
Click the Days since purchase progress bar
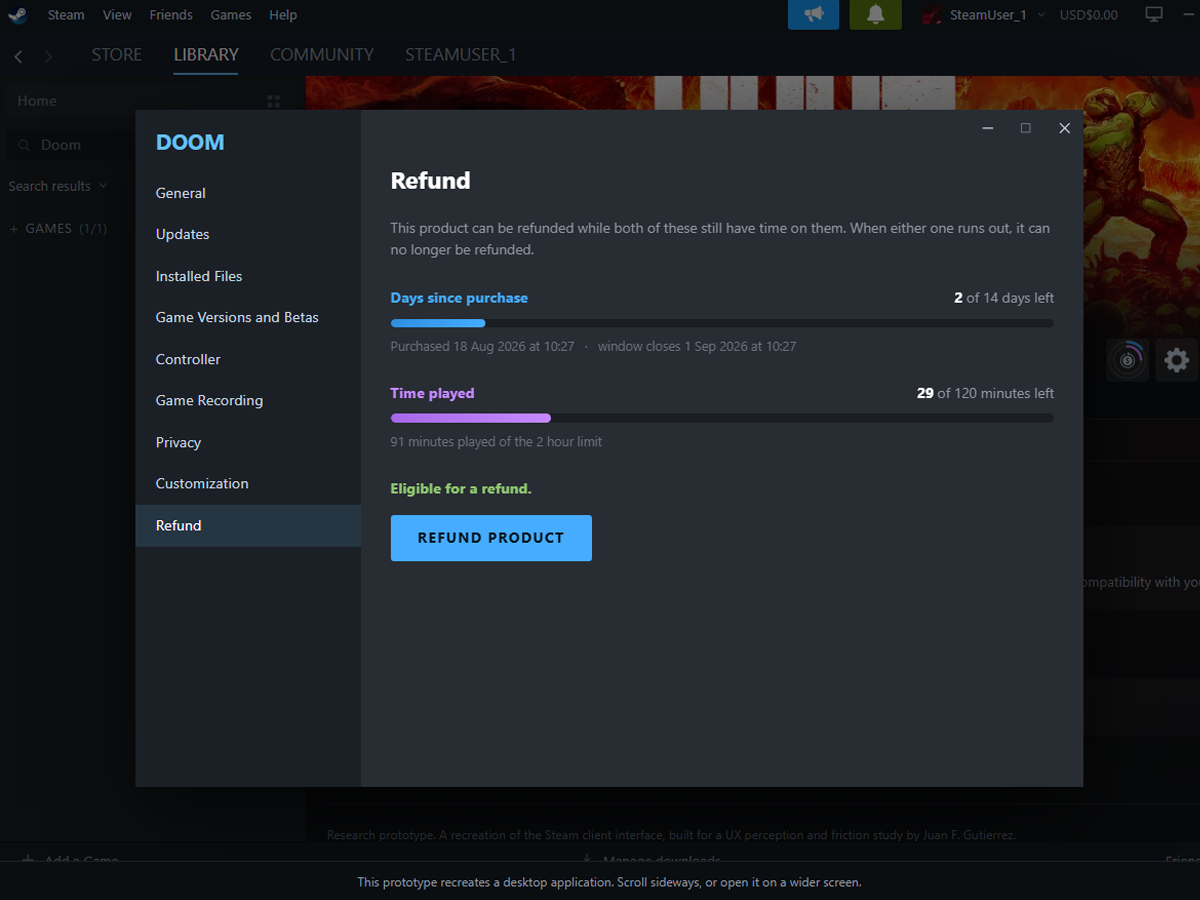click(x=722, y=323)
